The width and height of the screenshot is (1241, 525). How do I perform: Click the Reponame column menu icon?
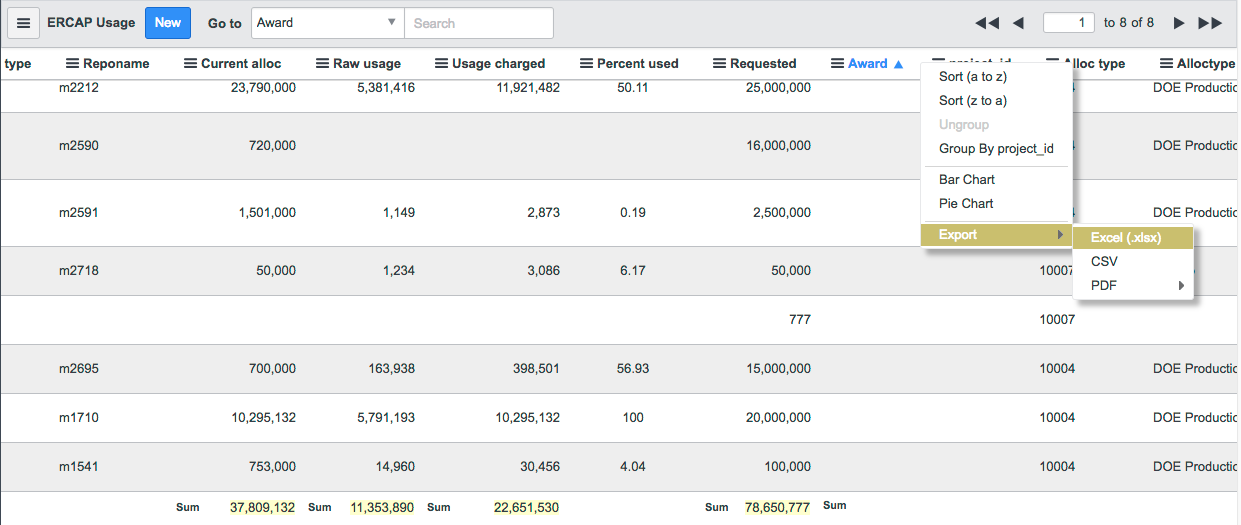[73, 64]
